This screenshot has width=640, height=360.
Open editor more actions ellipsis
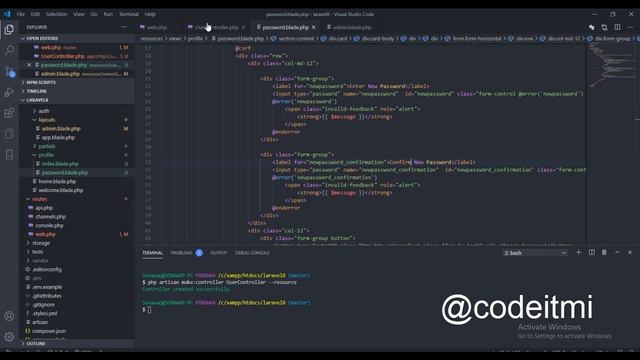coord(630,27)
